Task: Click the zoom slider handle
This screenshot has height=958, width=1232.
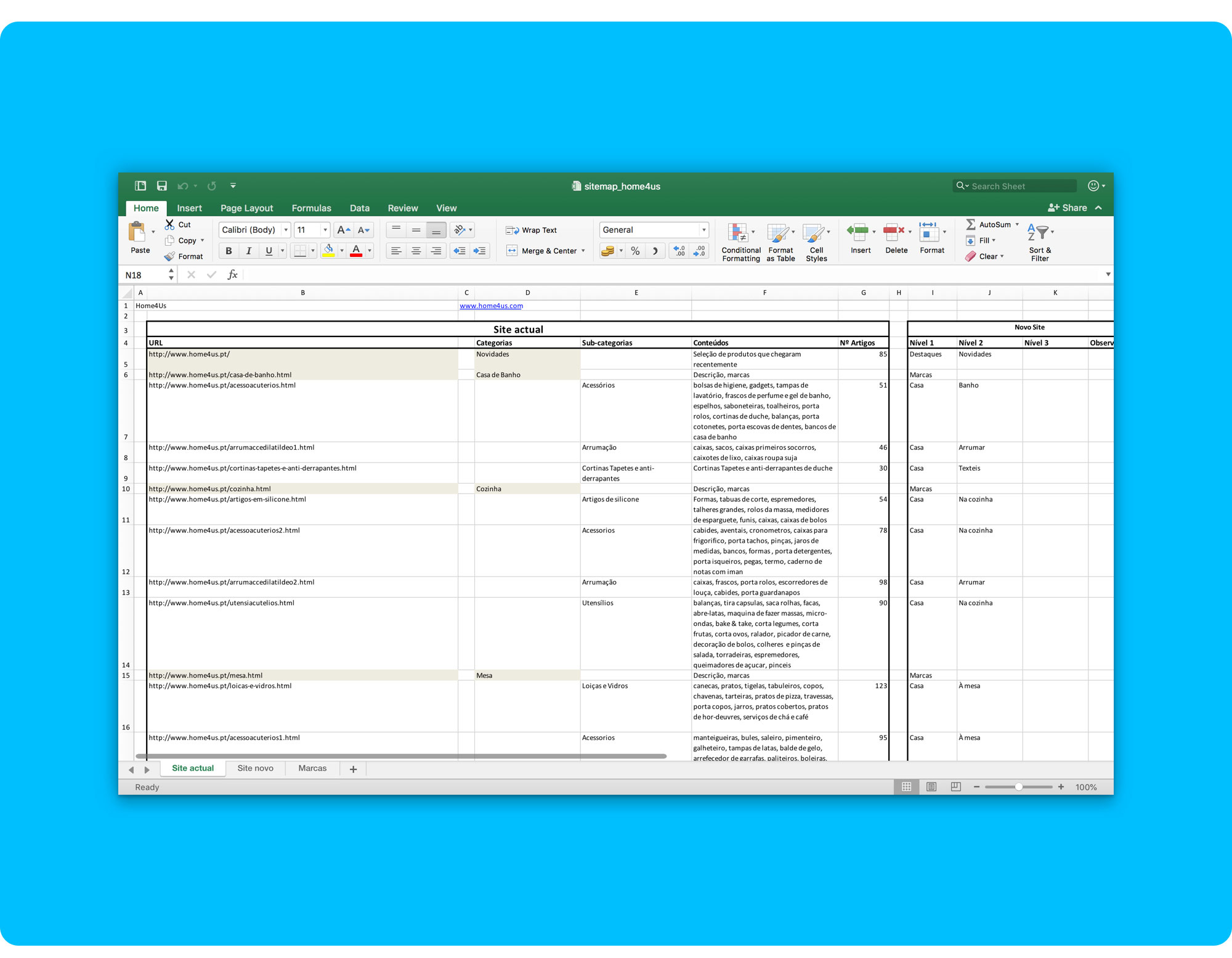Action: (x=1019, y=787)
